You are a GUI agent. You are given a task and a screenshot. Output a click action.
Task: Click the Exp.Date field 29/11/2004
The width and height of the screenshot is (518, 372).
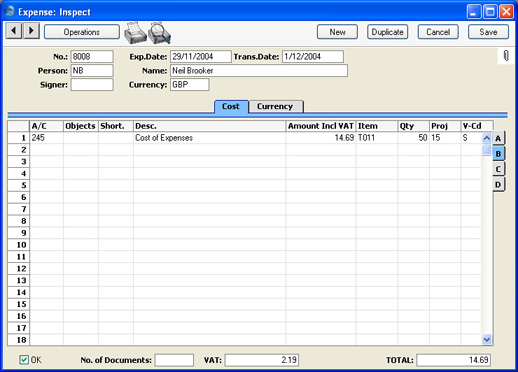click(x=201, y=56)
